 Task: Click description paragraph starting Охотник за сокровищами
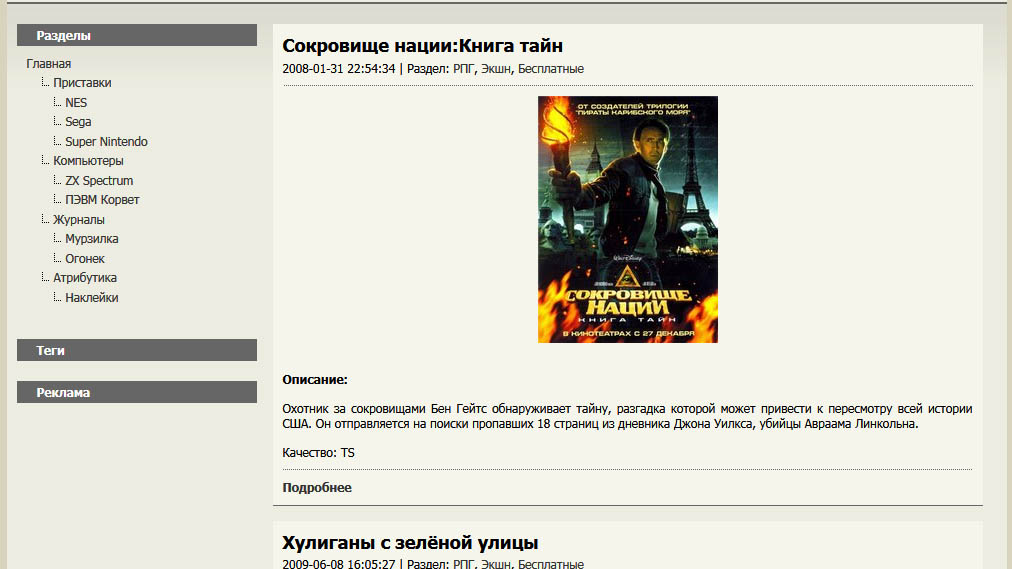pyautogui.click(x=627, y=416)
